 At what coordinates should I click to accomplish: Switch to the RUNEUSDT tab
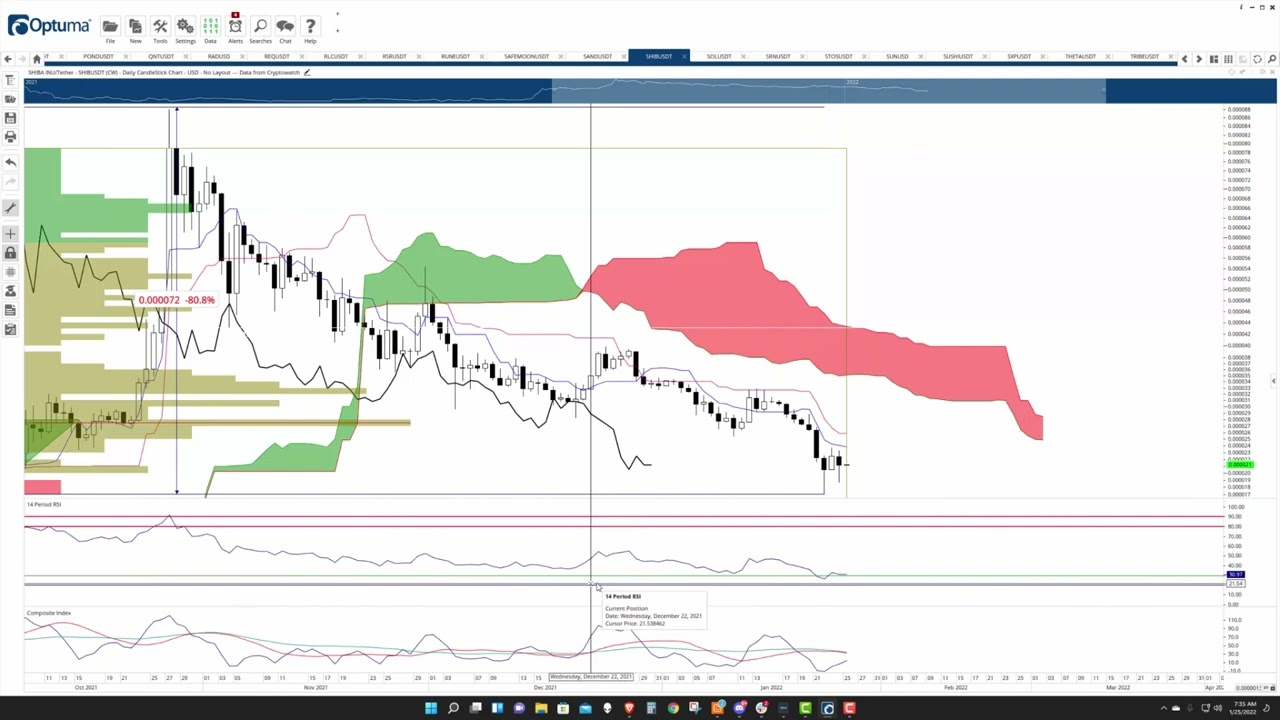pos(455,57)
